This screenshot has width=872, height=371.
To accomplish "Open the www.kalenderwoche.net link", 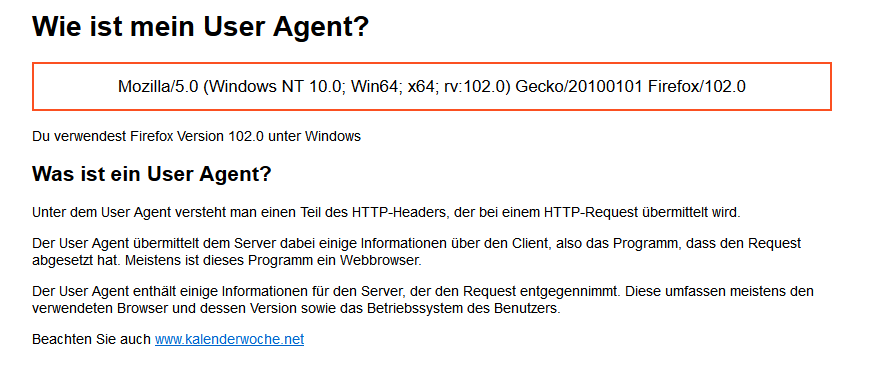I will (229, 339).
